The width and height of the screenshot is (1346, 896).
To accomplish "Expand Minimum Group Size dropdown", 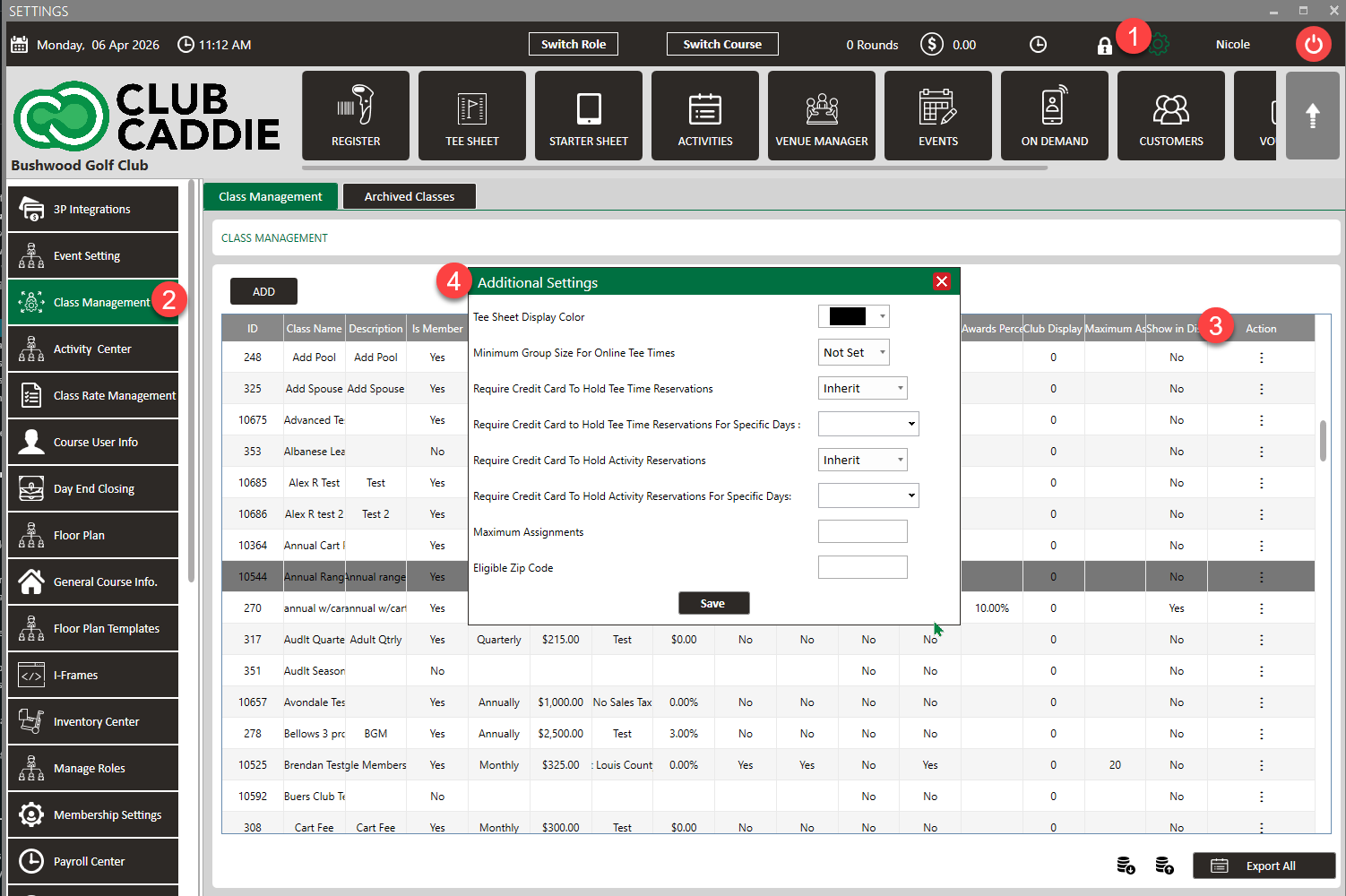I will point(853,352).
